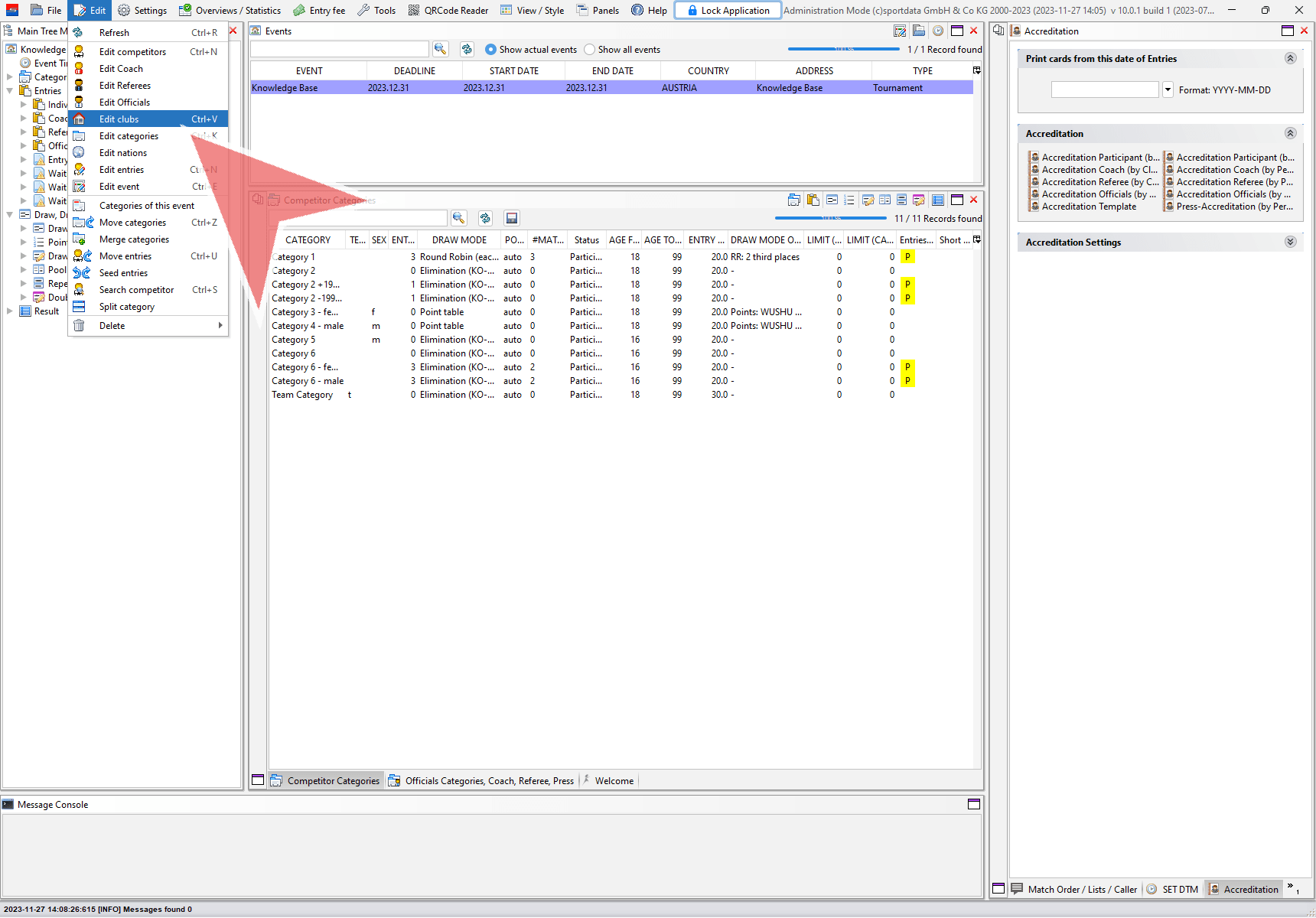Choose Edit clubs from the Edit menu
Screen dimensions: 1316x918
point(119,119)
